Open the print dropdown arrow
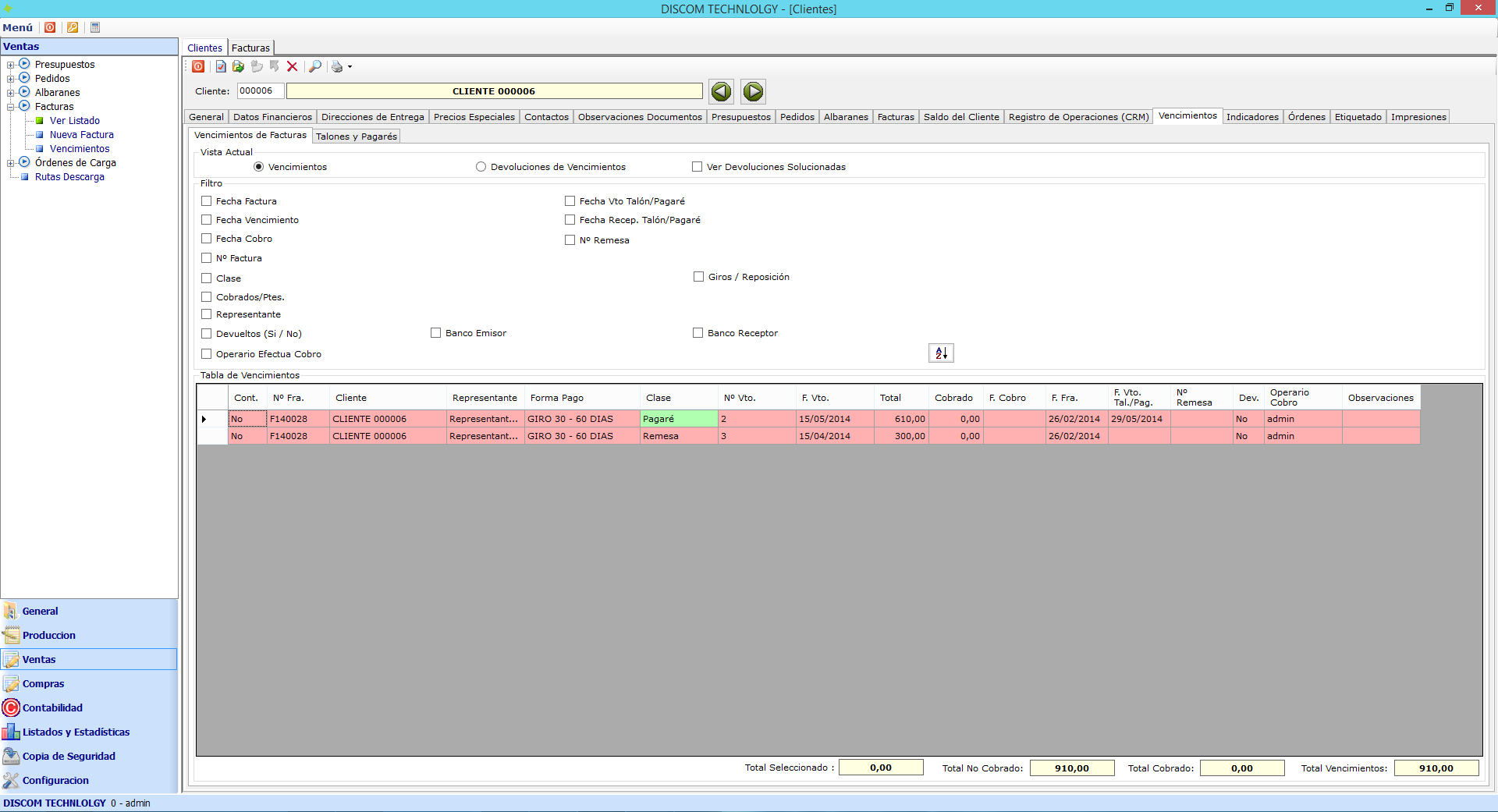 click(350, 67)
